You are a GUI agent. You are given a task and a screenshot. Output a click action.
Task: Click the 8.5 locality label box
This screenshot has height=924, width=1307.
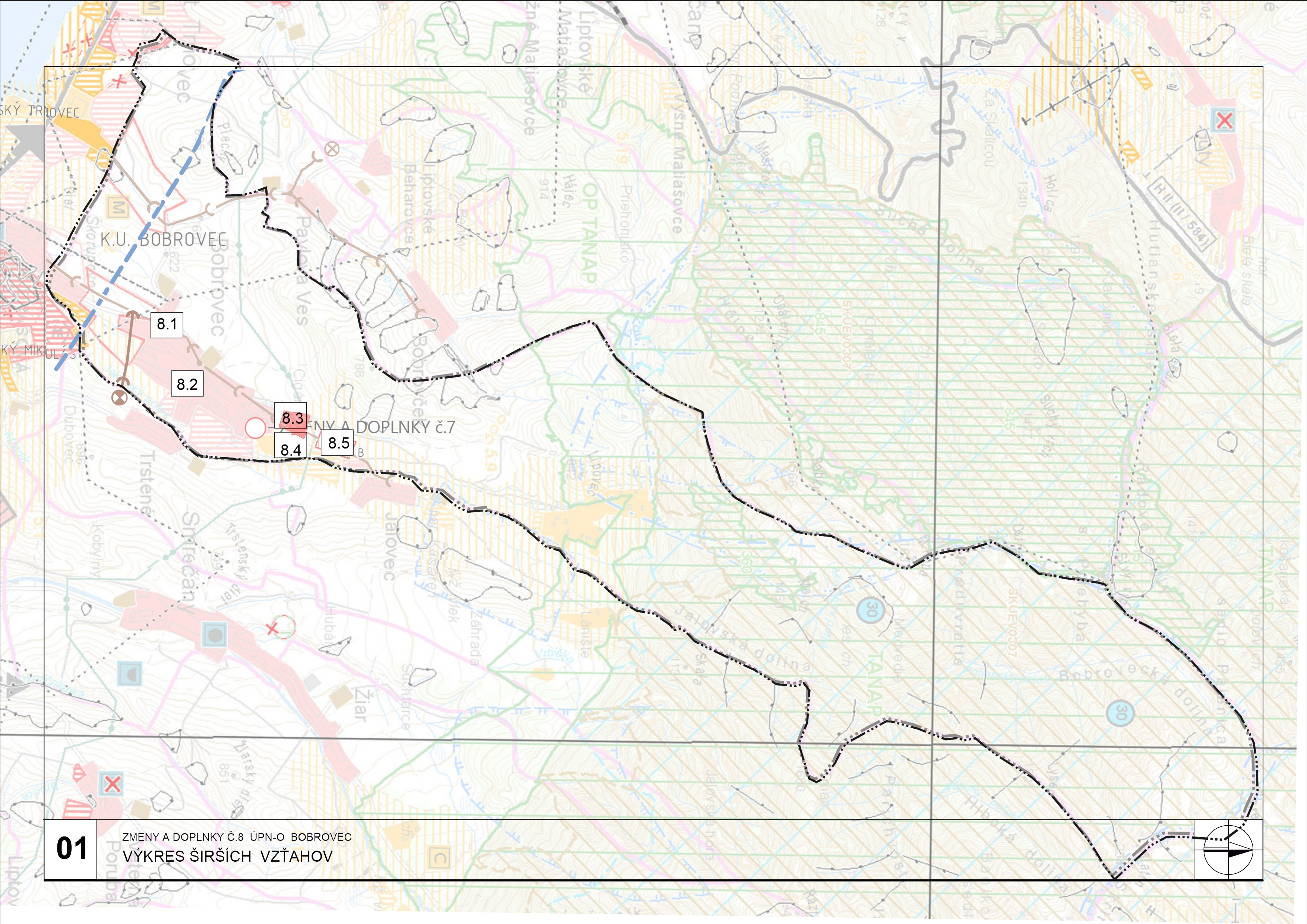(338, 443)
